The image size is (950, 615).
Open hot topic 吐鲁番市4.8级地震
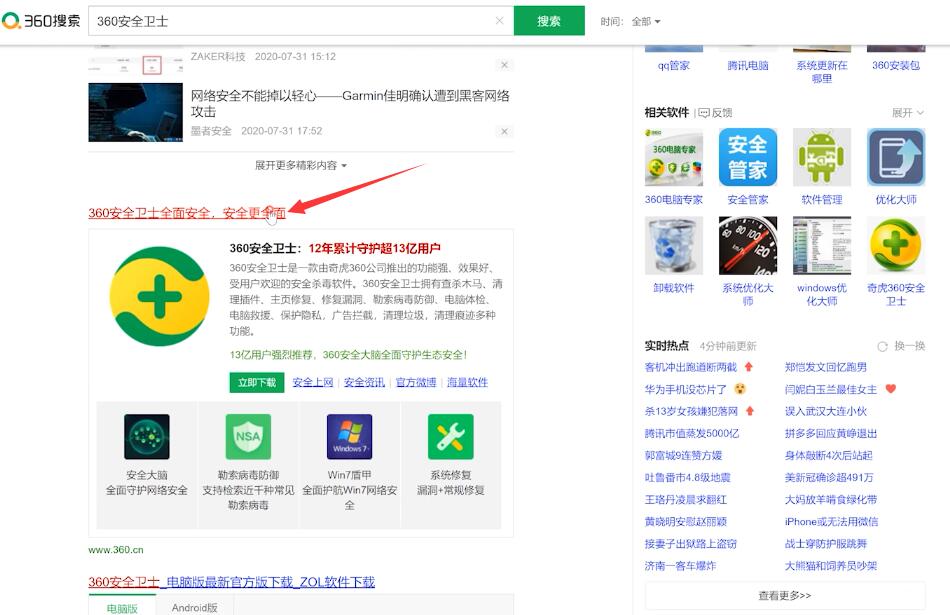tap(688, 477)
